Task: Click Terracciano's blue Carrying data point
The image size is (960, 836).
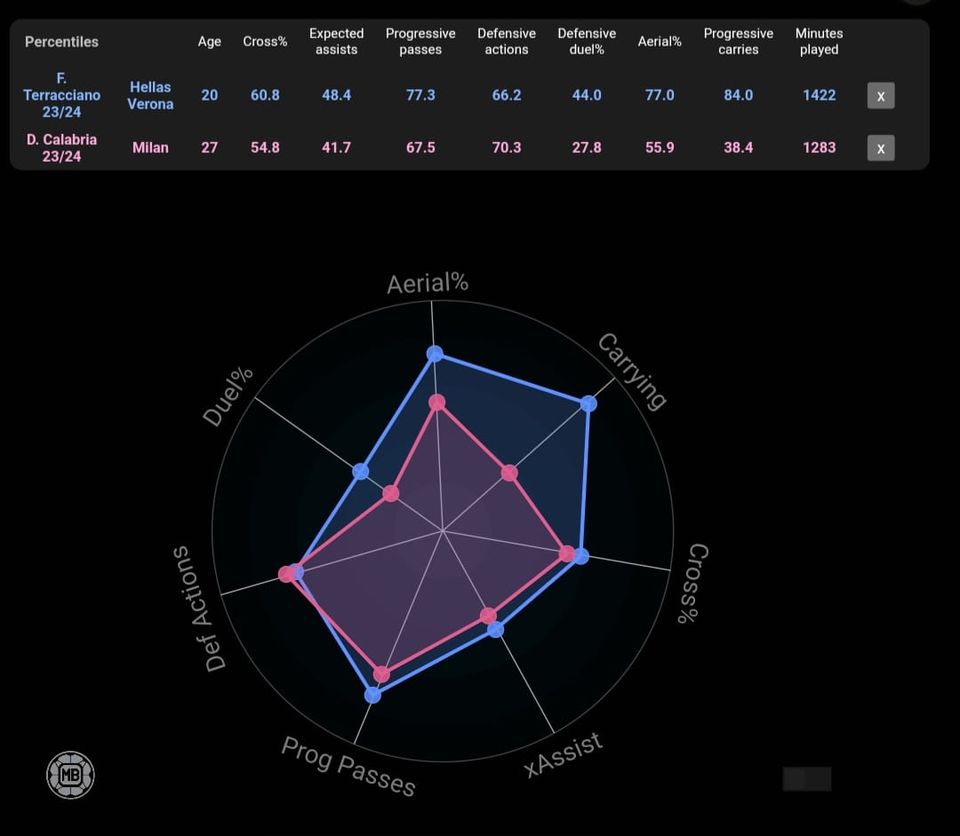Action: pos(588,404)
